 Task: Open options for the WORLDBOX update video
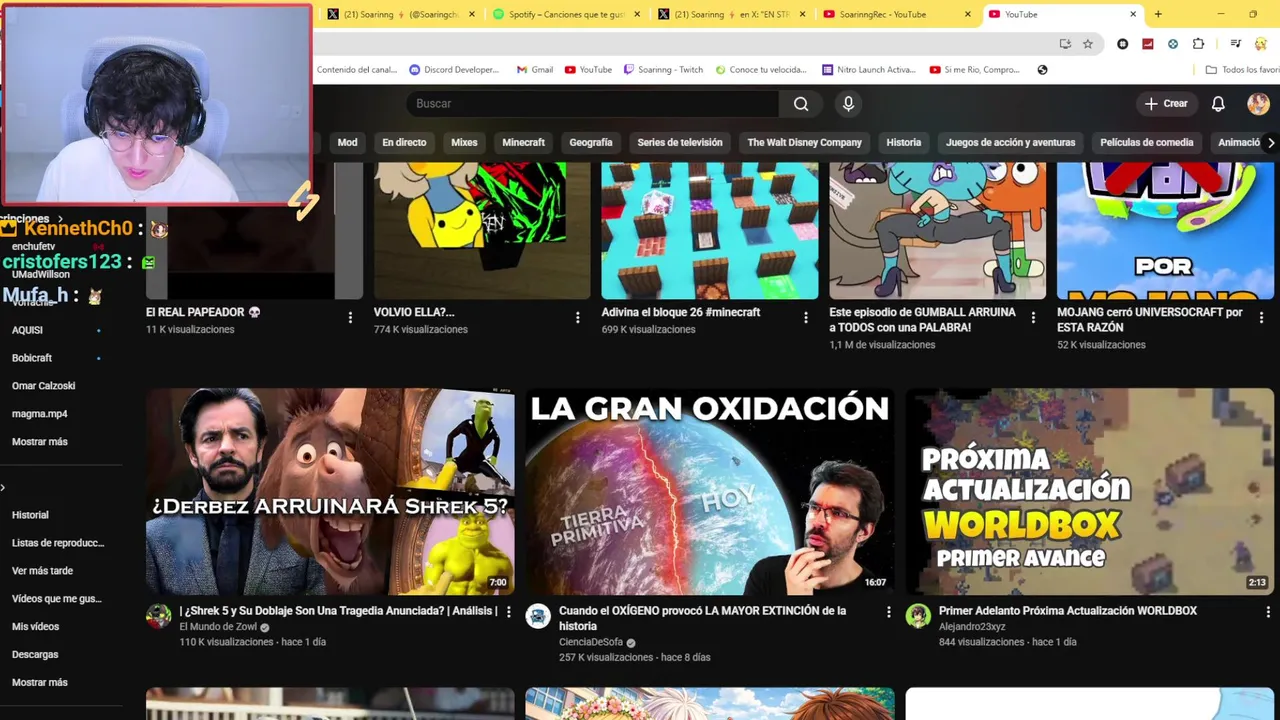(1268, 611)
